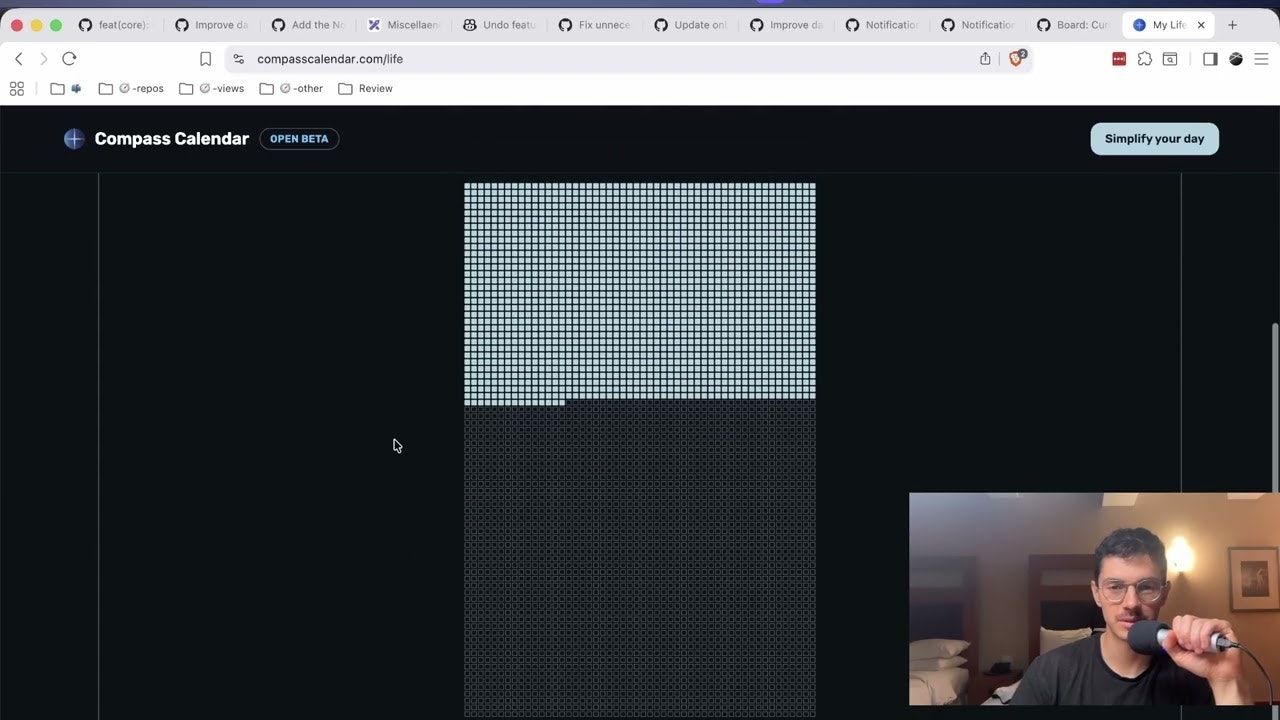Click the Compass Calendar logo icon
The height and width of the screenshot is (720, 1280).
[73, 139]
